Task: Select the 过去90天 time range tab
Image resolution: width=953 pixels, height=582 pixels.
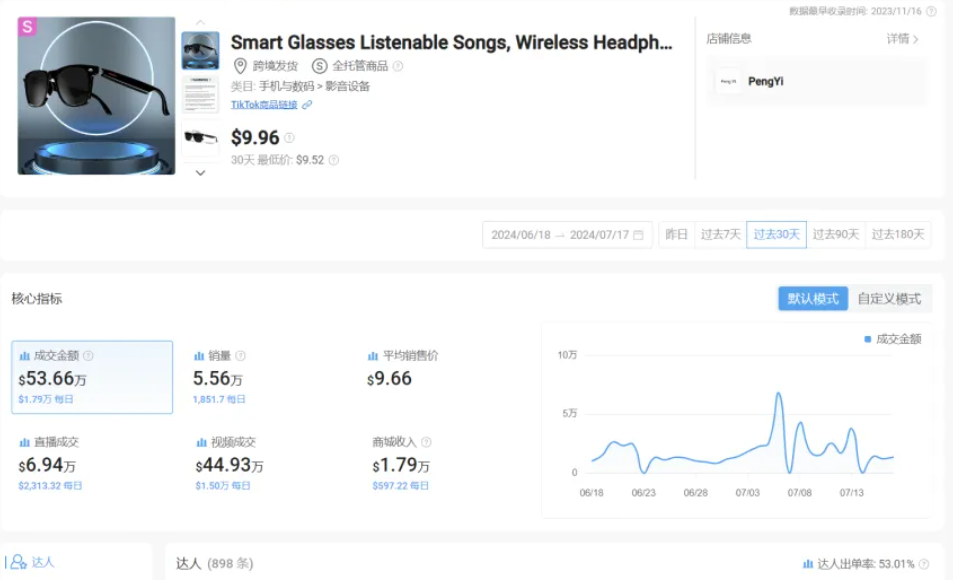Action: [836, 235]
